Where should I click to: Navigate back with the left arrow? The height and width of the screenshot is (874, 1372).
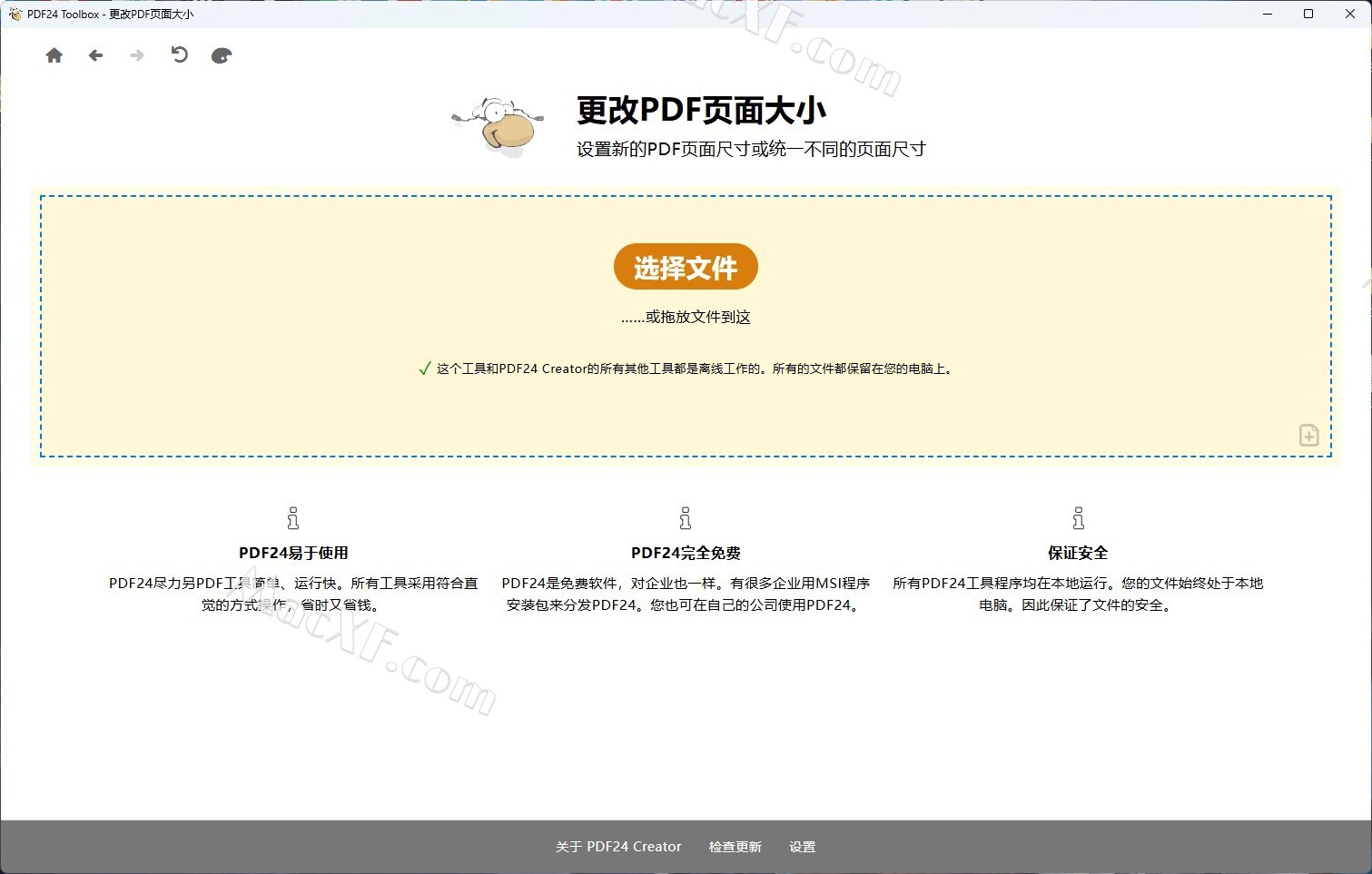click(x=95, y=55)
